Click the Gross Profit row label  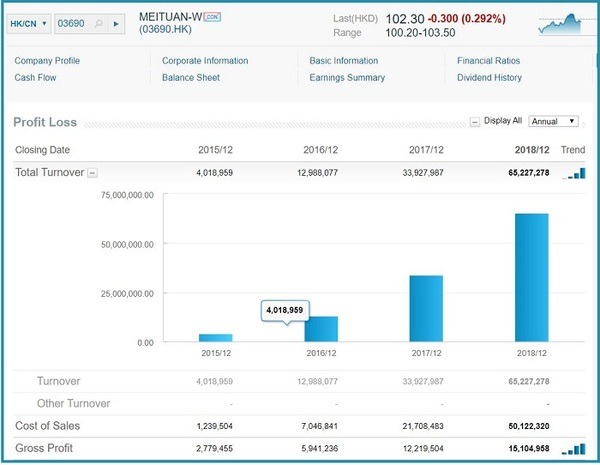(44, 448)
